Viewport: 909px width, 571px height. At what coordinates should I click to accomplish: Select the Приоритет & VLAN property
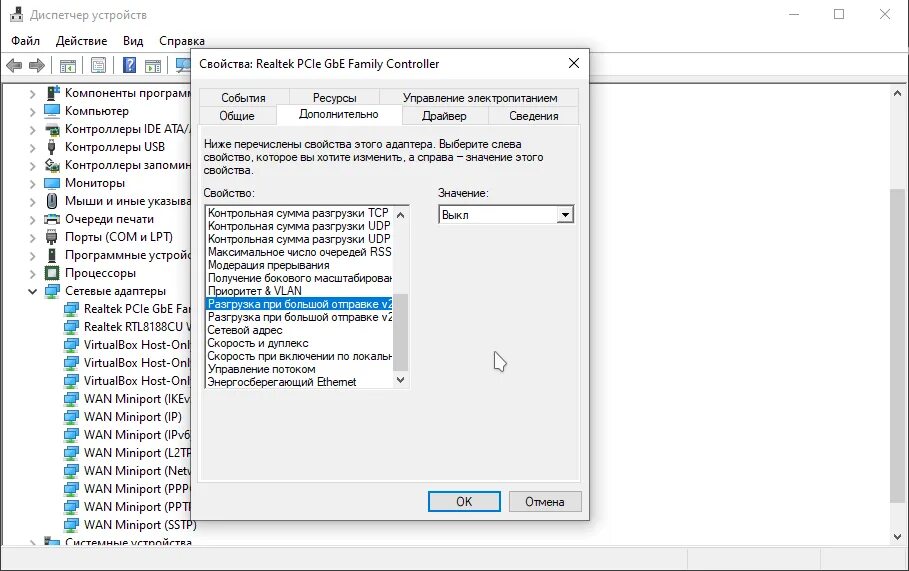(299, 291)
